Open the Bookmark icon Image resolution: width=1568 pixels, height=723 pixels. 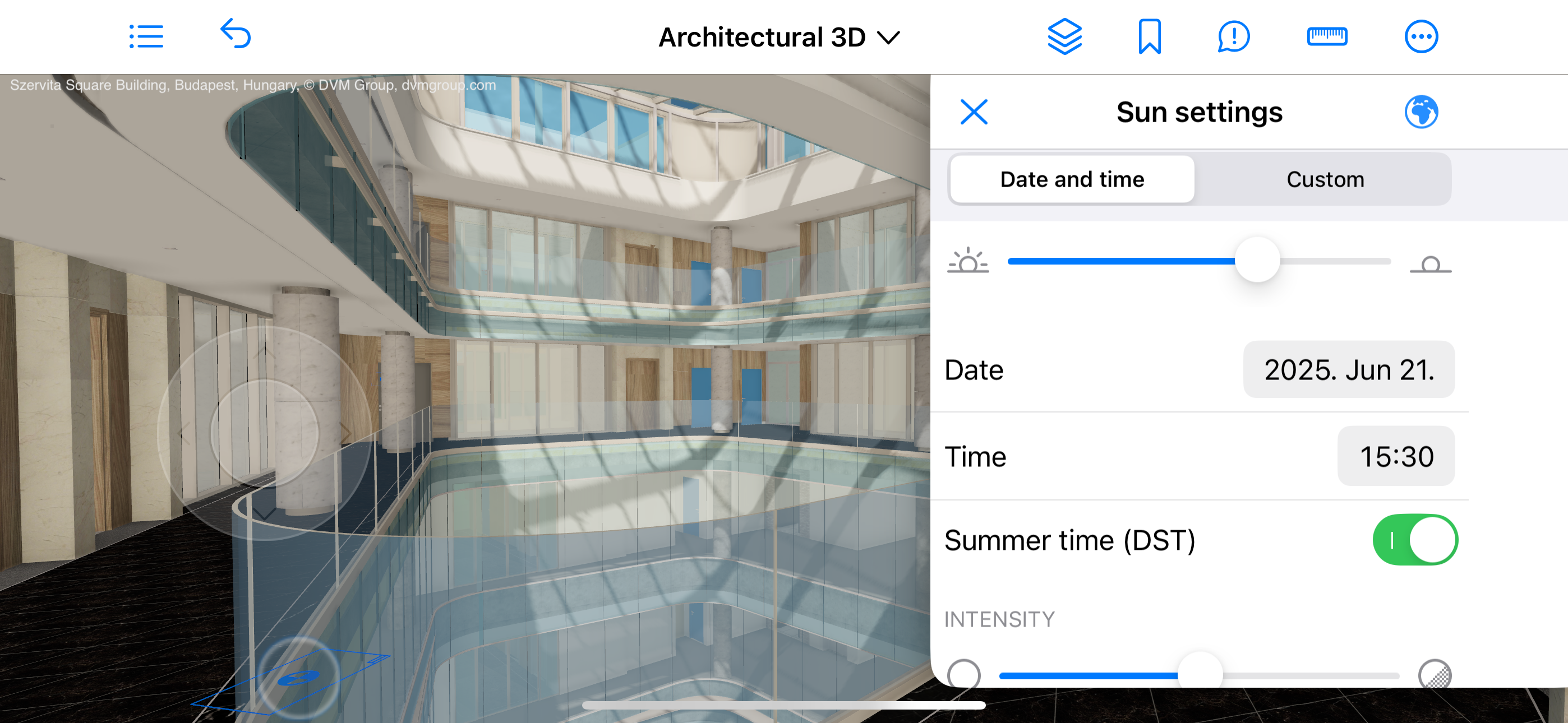[1150, 36]
